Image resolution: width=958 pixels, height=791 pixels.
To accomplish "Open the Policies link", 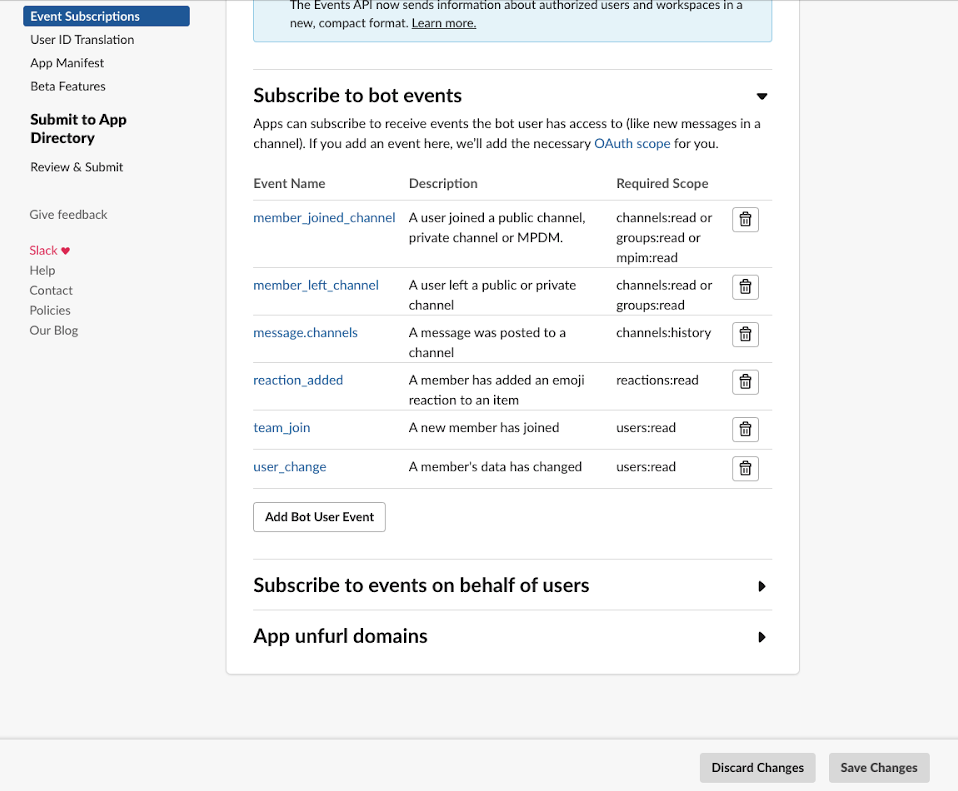I will [x=50, y=310].
